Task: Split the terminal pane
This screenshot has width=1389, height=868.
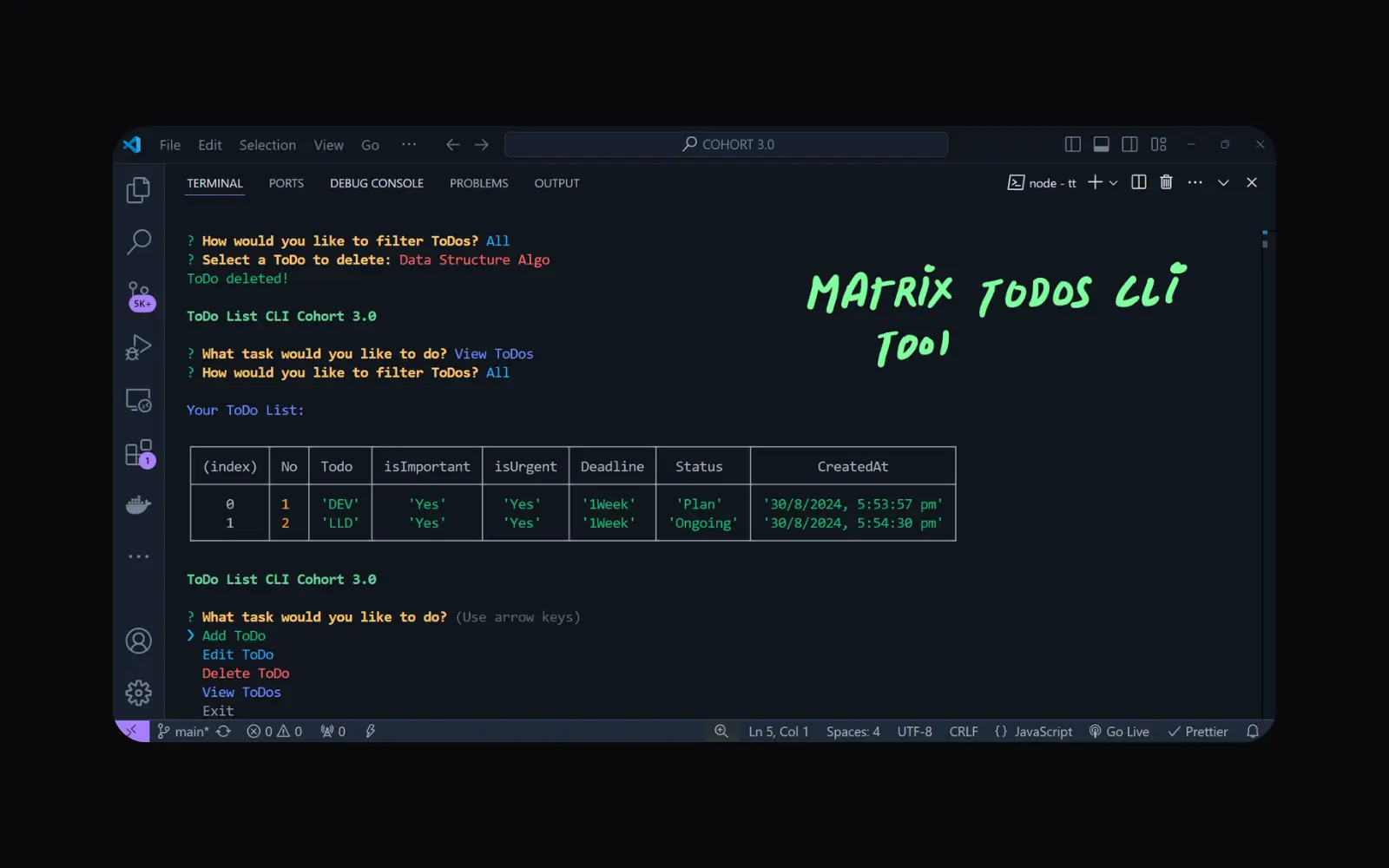Action: click(1138, 182)
